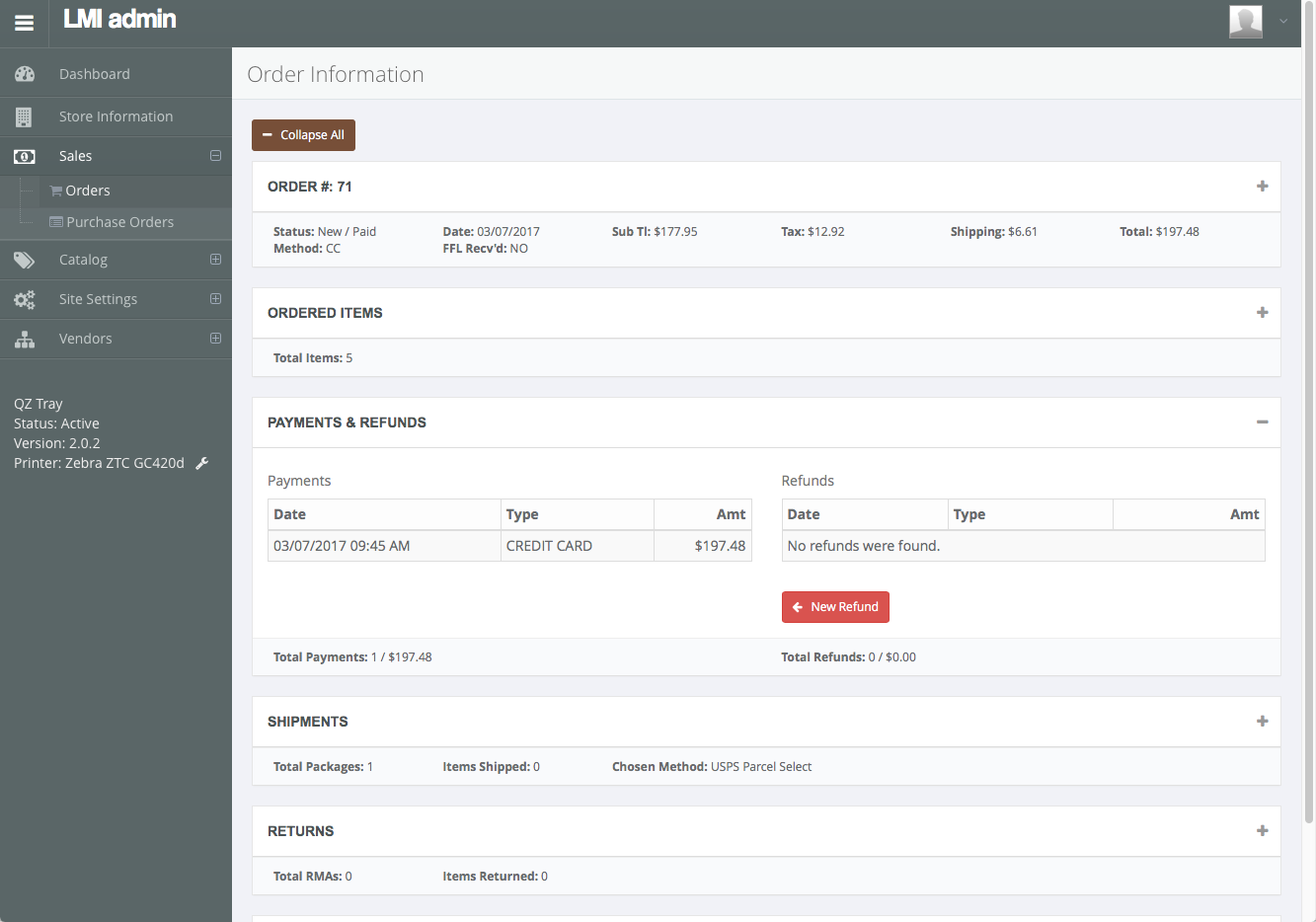Expand the SHIPMENTS panel

coord(1262,722)
